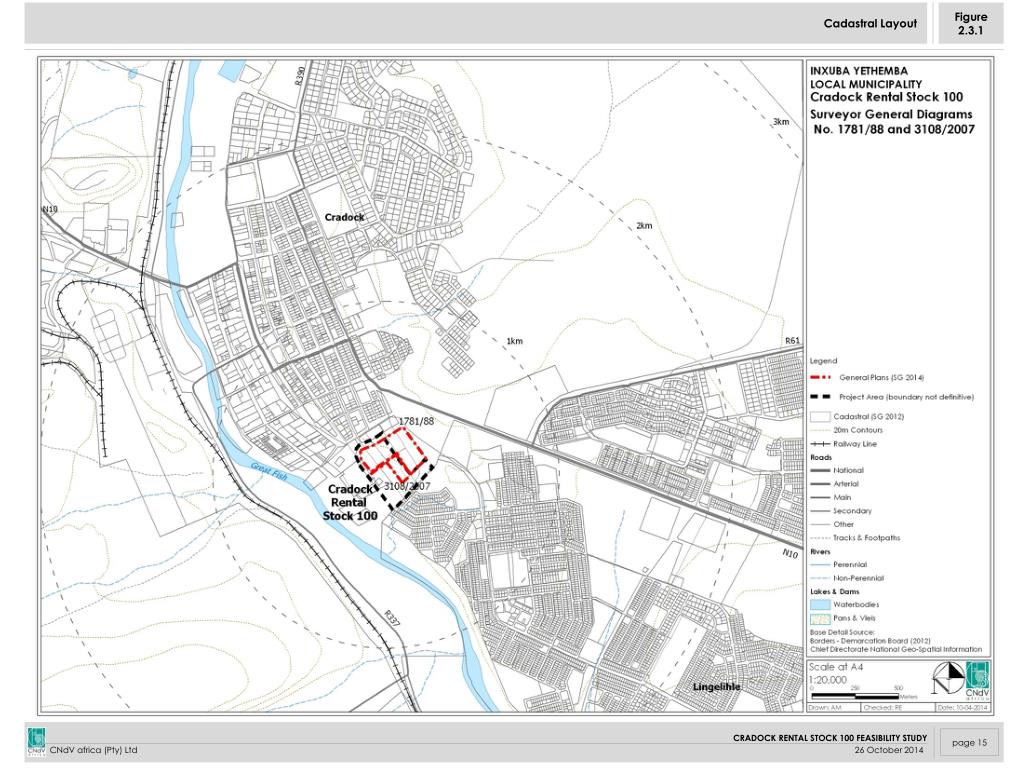
Task: Click the "Cradock" town label on the map
Action: coord(344,217)
